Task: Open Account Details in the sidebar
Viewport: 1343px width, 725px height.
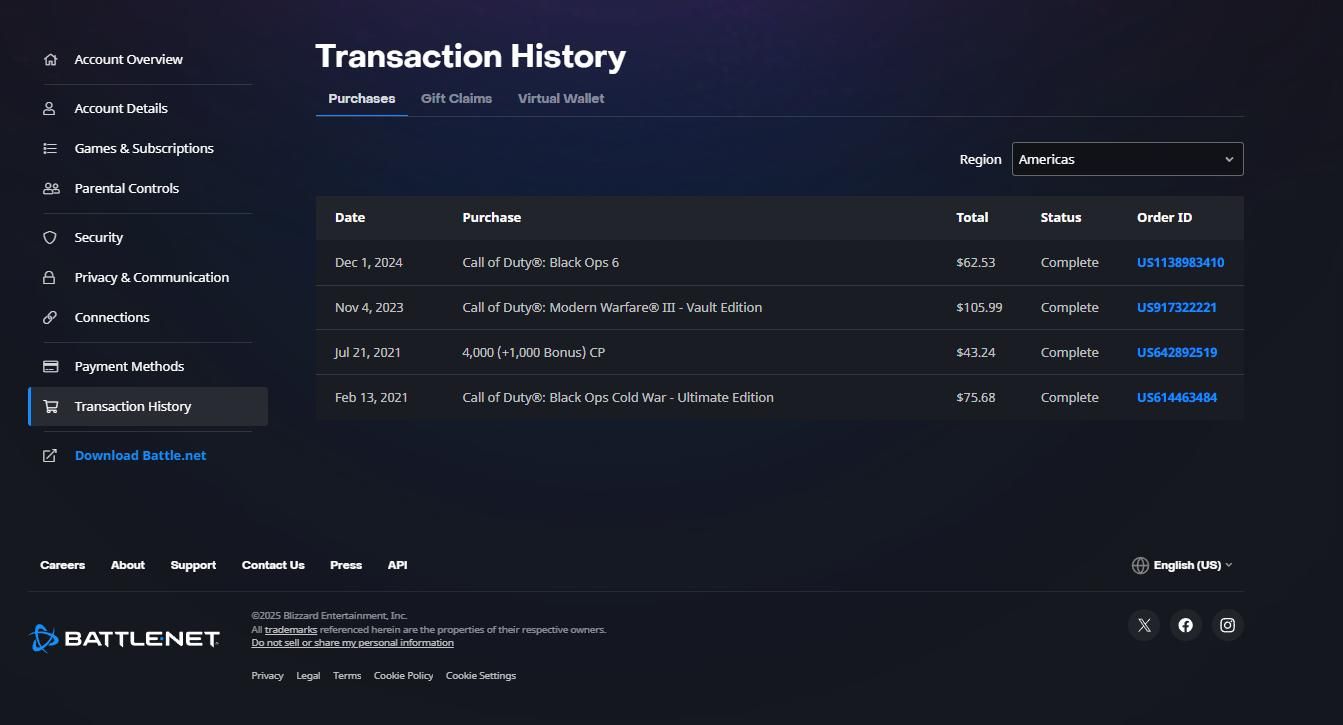Action: pos(121,109)
